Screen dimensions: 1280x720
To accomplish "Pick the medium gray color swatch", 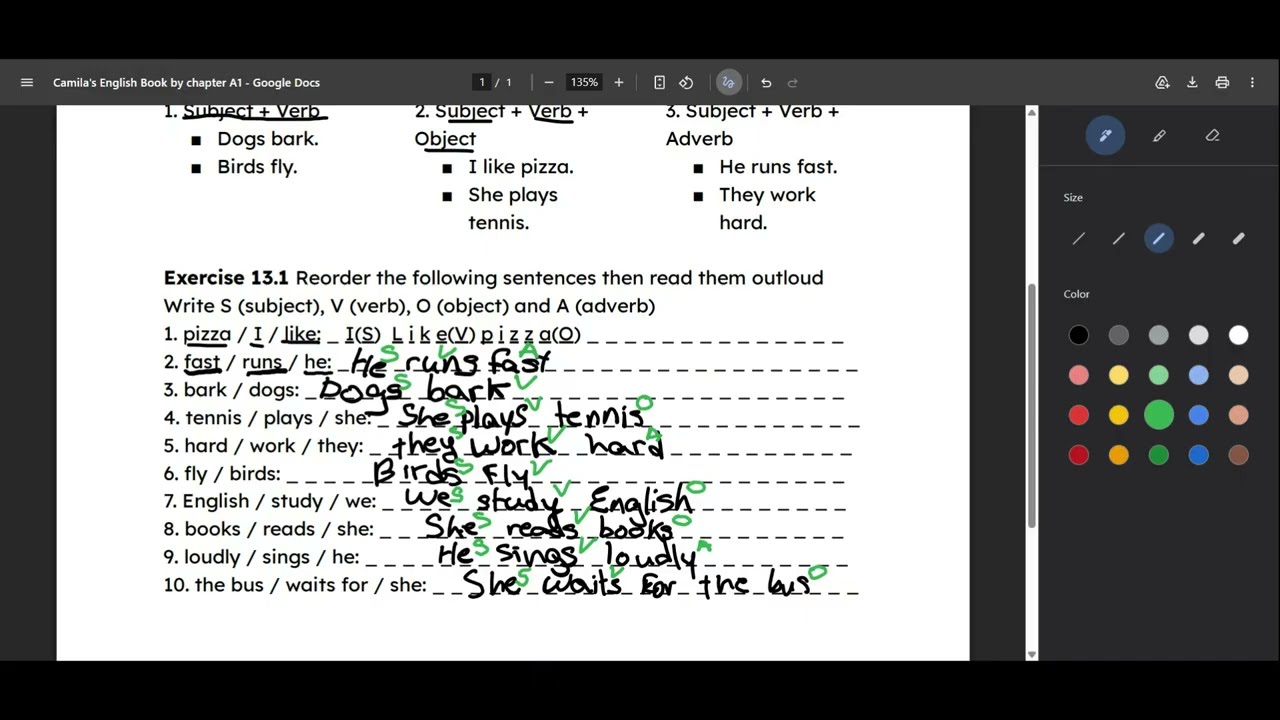I will [x=1159, y=335].
